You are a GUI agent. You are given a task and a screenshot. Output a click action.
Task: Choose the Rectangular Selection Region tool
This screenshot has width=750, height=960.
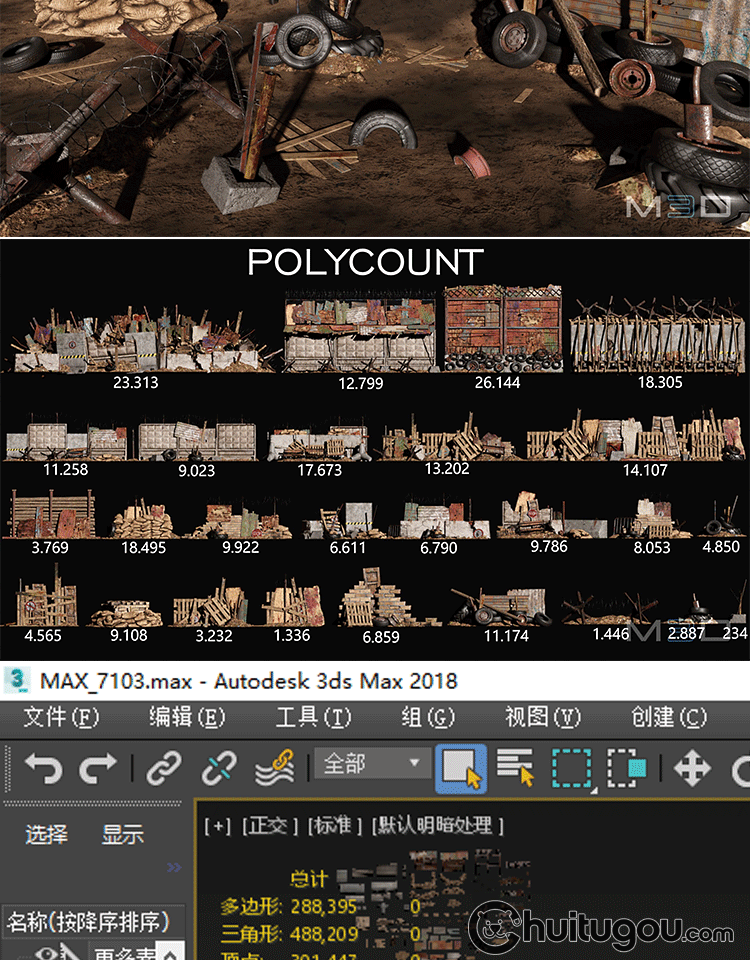click(572, 768)
